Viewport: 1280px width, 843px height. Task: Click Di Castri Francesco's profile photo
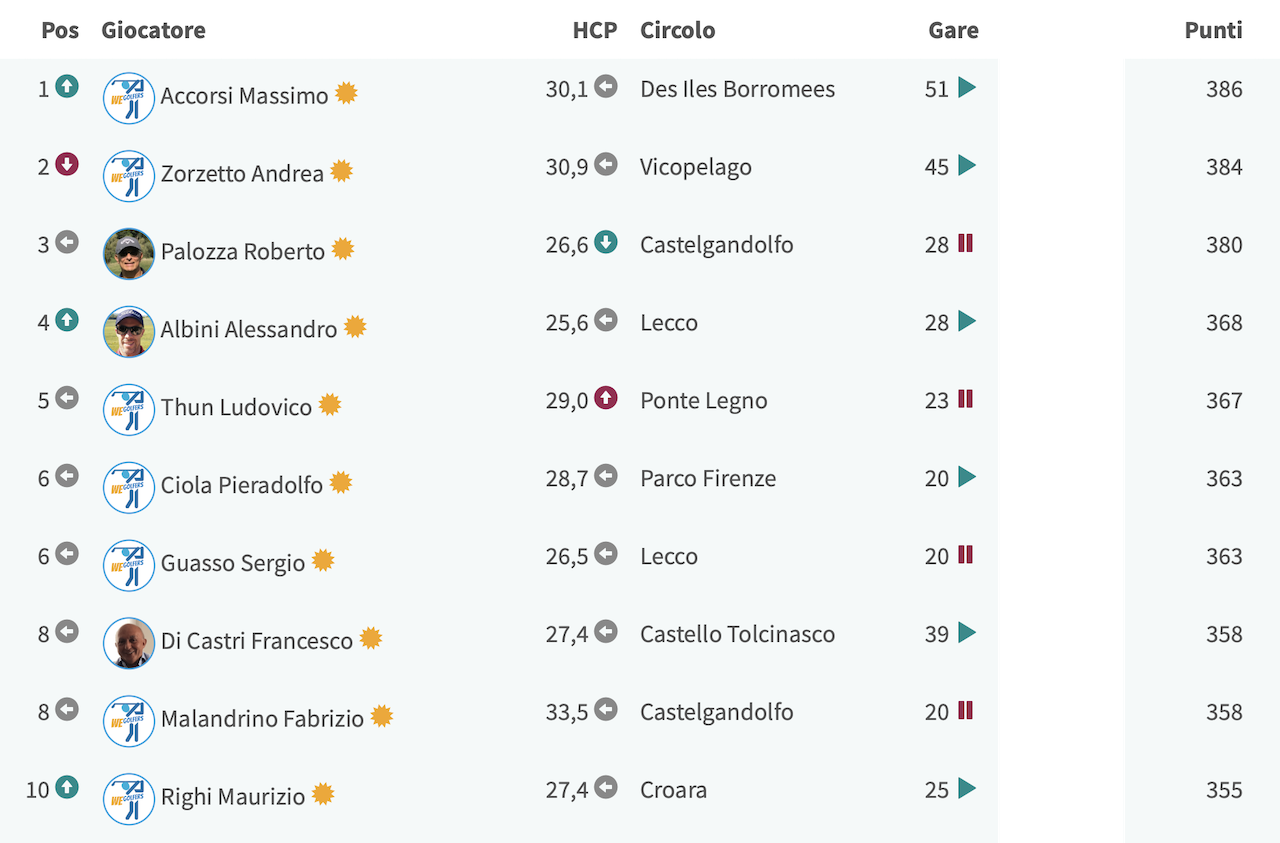129,643
